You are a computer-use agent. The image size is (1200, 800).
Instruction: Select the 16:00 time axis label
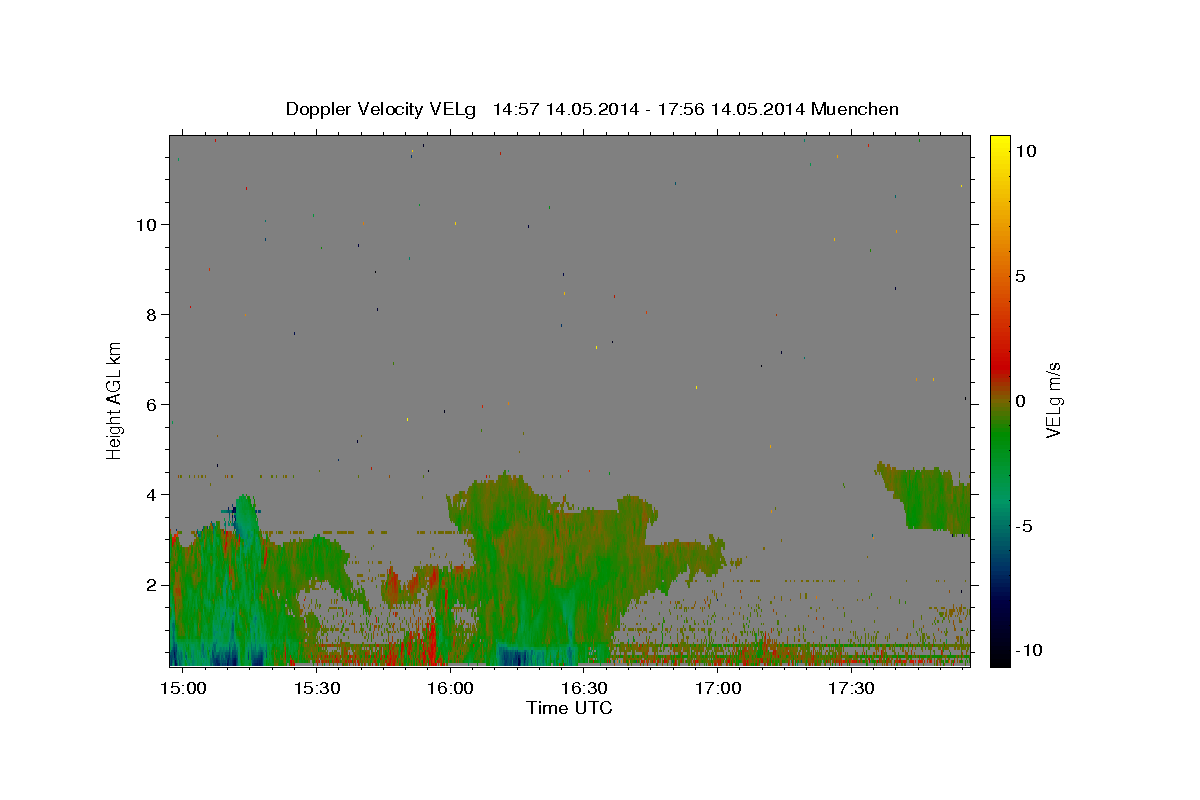coord(450,689)
